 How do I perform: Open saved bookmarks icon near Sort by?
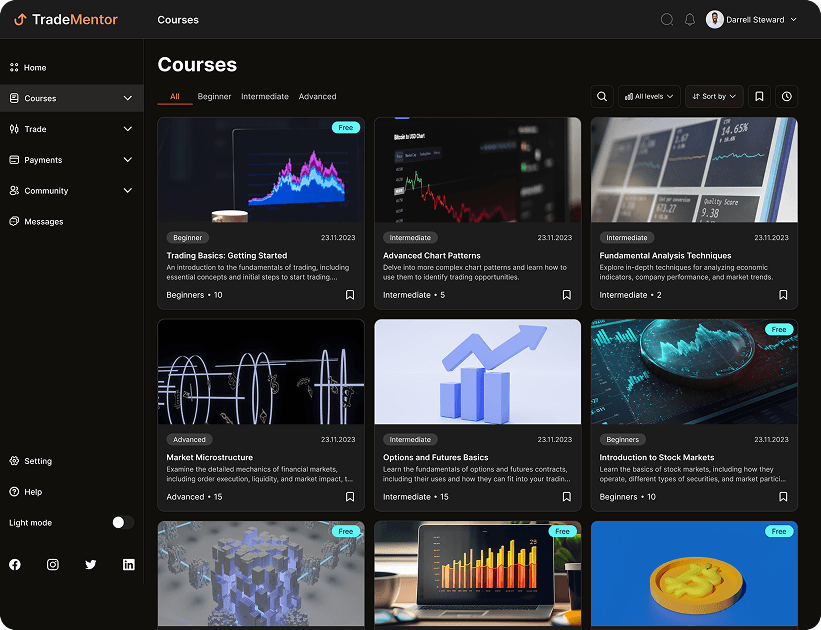coord(759,96)
